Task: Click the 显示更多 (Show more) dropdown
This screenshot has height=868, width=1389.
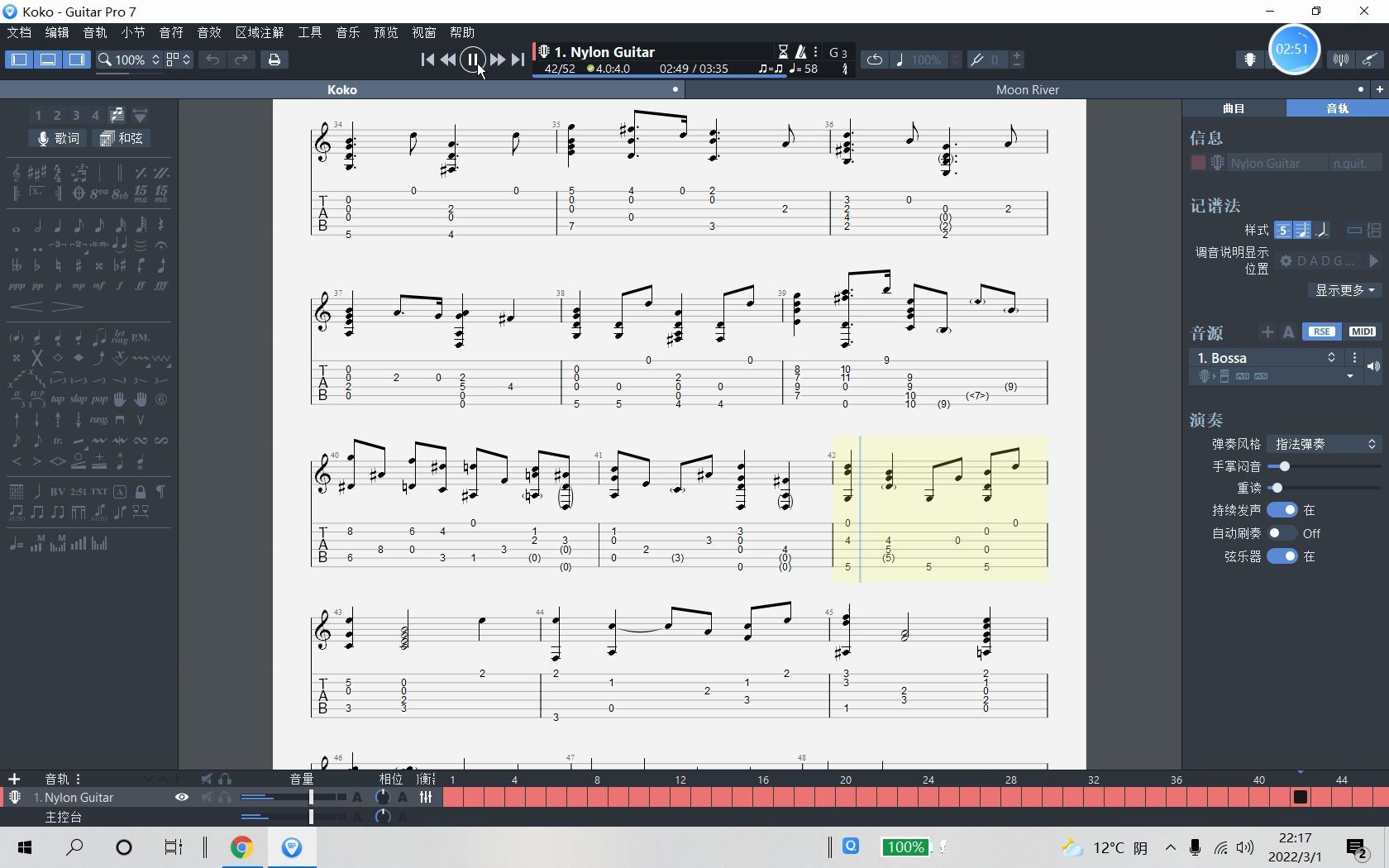Action: click(1345, 290)
